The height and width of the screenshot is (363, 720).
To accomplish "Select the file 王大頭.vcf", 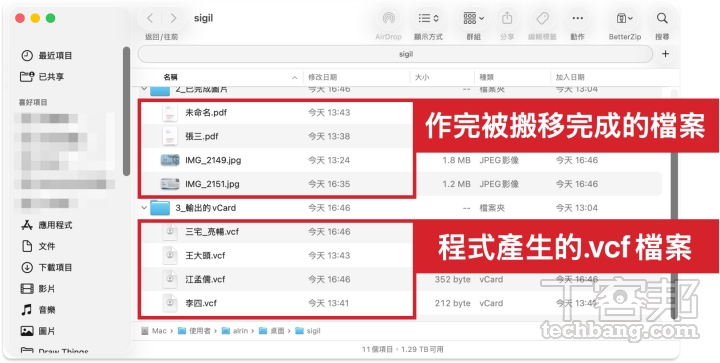I will click(205, 256).
